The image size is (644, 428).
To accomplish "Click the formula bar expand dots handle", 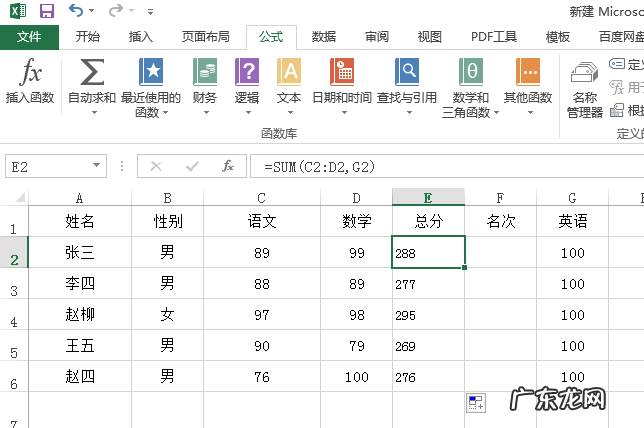I will point(122,166).
